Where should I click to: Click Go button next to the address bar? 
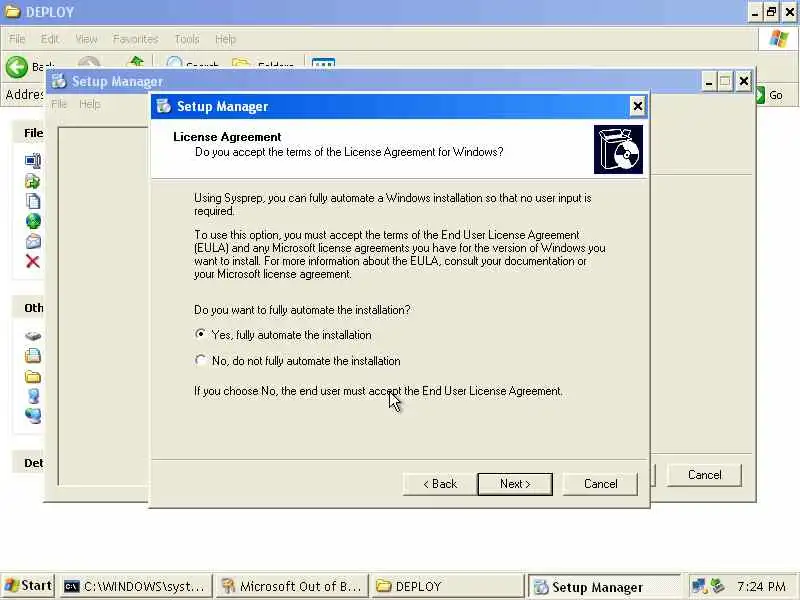770,95
